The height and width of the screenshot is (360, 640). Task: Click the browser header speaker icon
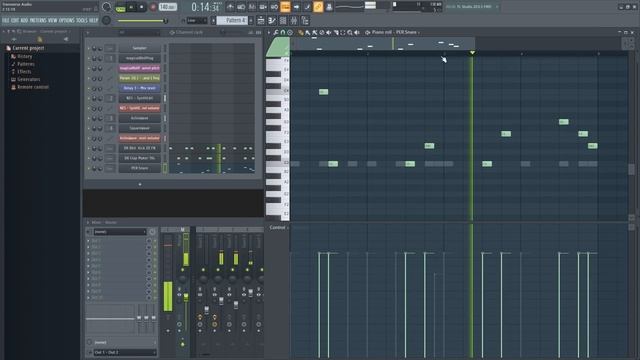click(66, 39)
